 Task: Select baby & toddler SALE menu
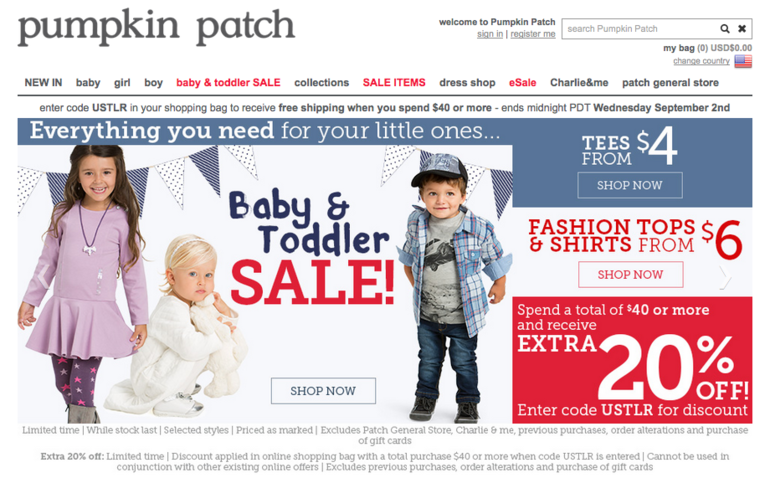(x=228, y=82)
